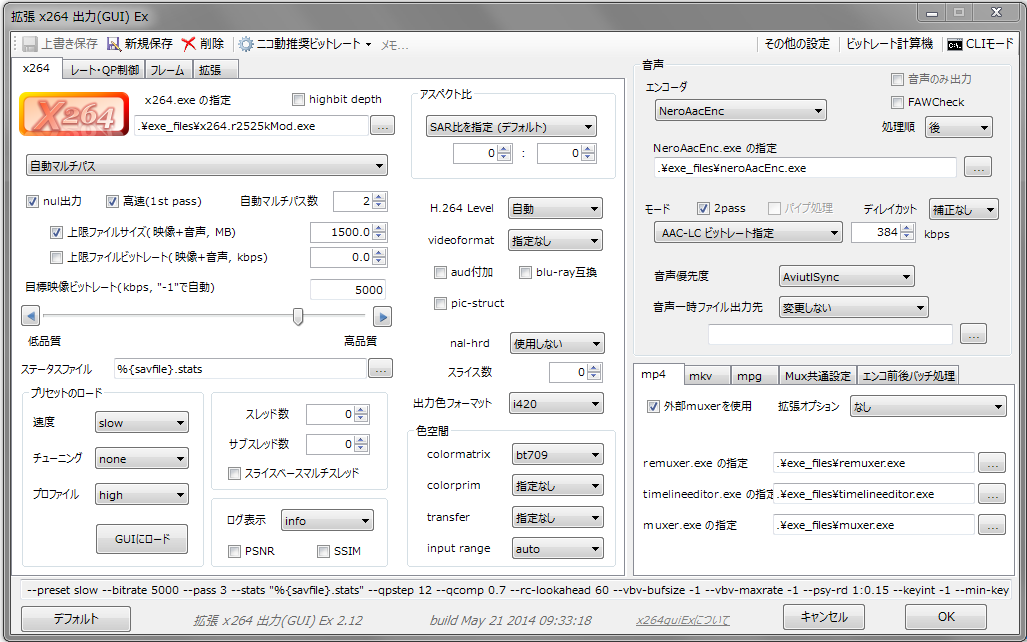Click the デフォルト button

click(x=76, y=618)
